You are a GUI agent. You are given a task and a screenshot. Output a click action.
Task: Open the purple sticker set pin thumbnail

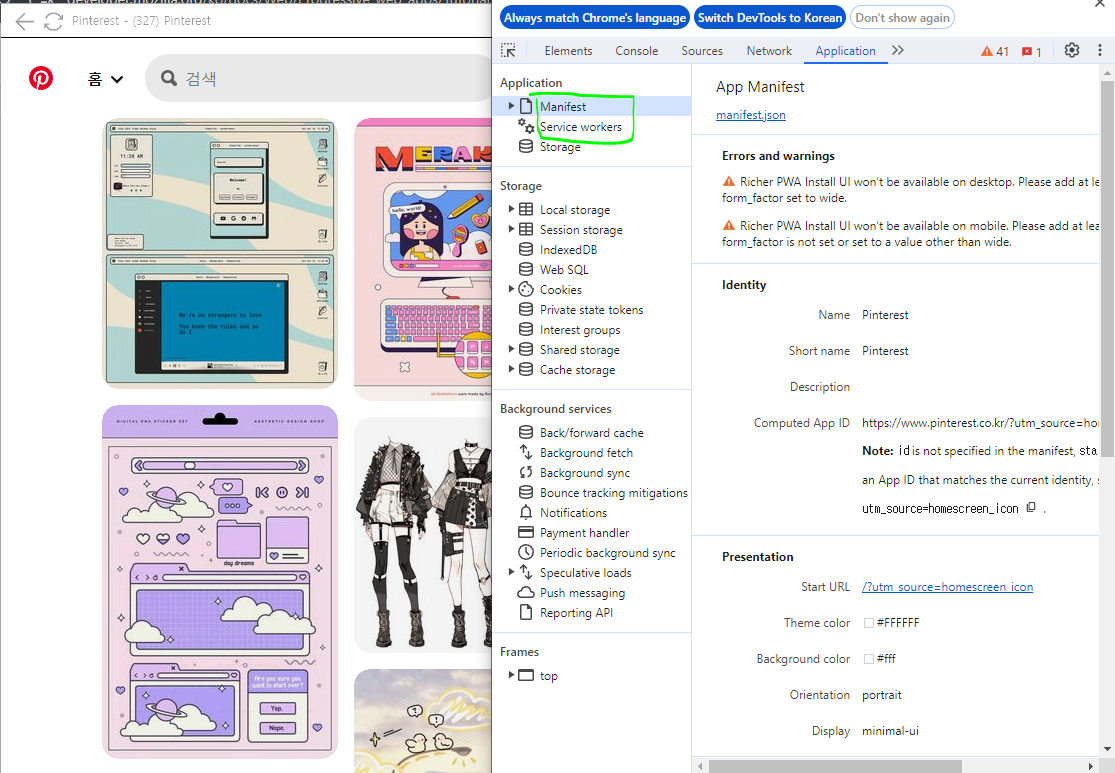click(x=220, y=582)
